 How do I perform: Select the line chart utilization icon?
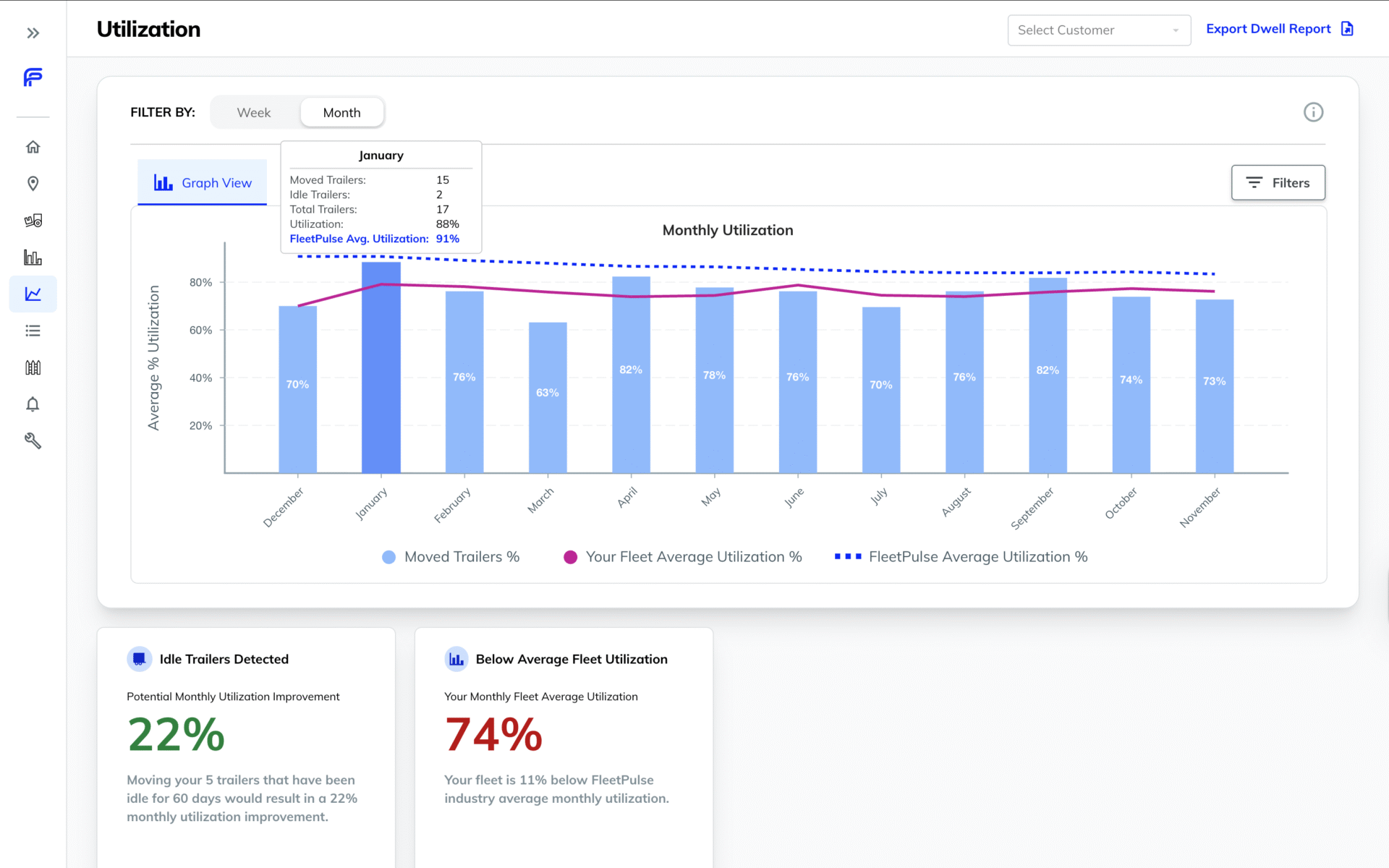click(x=33, y=294)
